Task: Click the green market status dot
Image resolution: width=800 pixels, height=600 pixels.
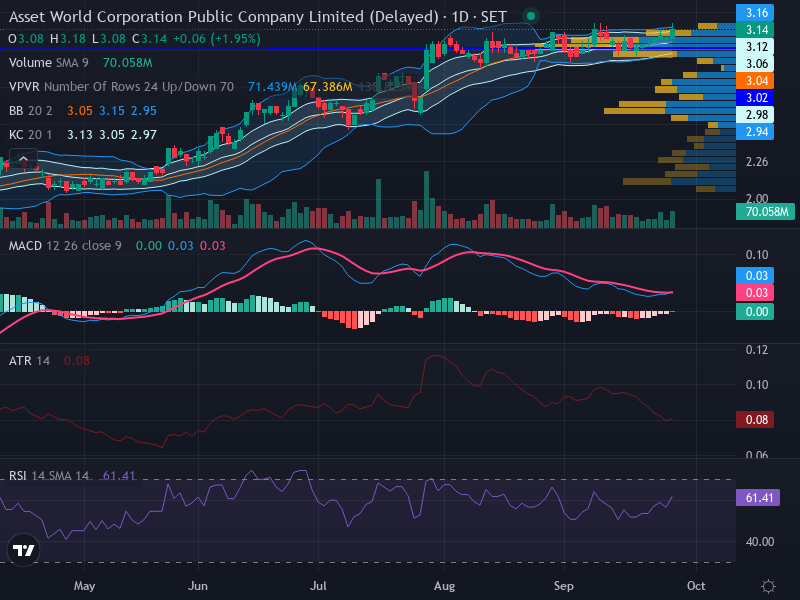Action: click(531, 16)
